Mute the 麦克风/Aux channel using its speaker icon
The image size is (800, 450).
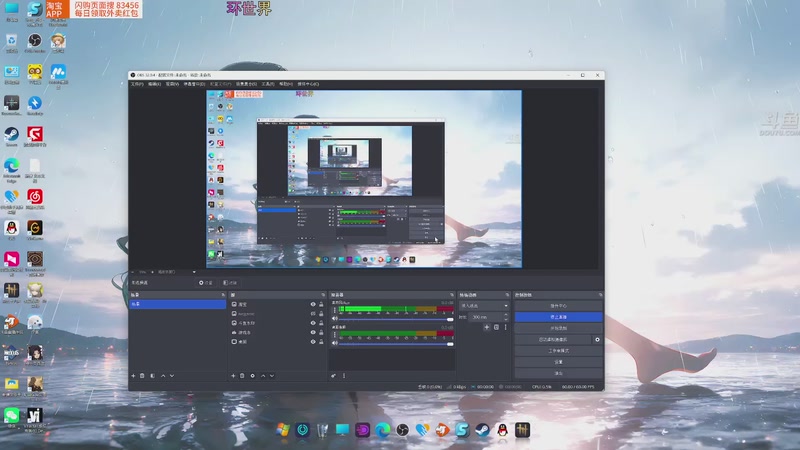pos(335,319)
